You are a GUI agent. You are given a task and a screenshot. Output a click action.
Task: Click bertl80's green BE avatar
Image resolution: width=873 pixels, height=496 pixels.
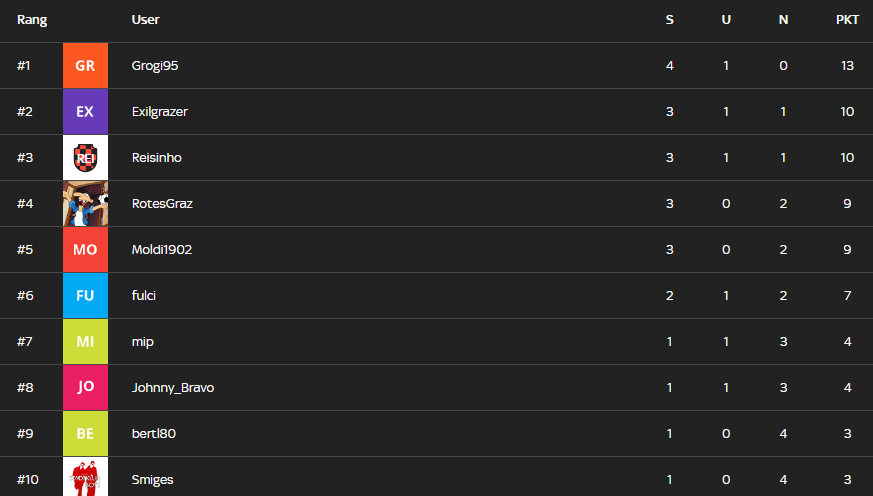(x=85, y=434)
